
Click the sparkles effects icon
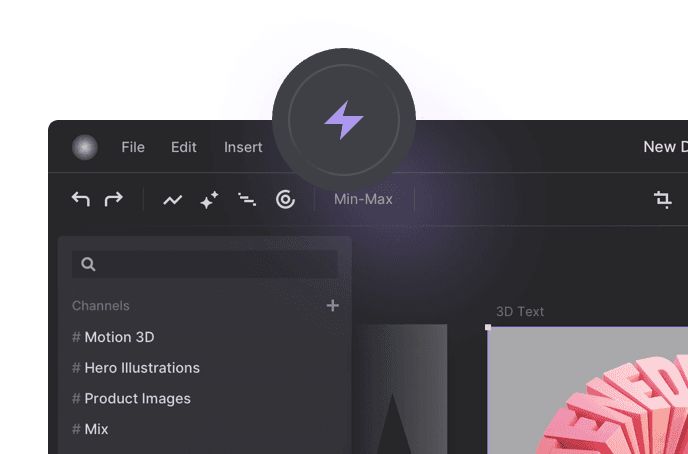pyautogui.click(x=209, y=200)
